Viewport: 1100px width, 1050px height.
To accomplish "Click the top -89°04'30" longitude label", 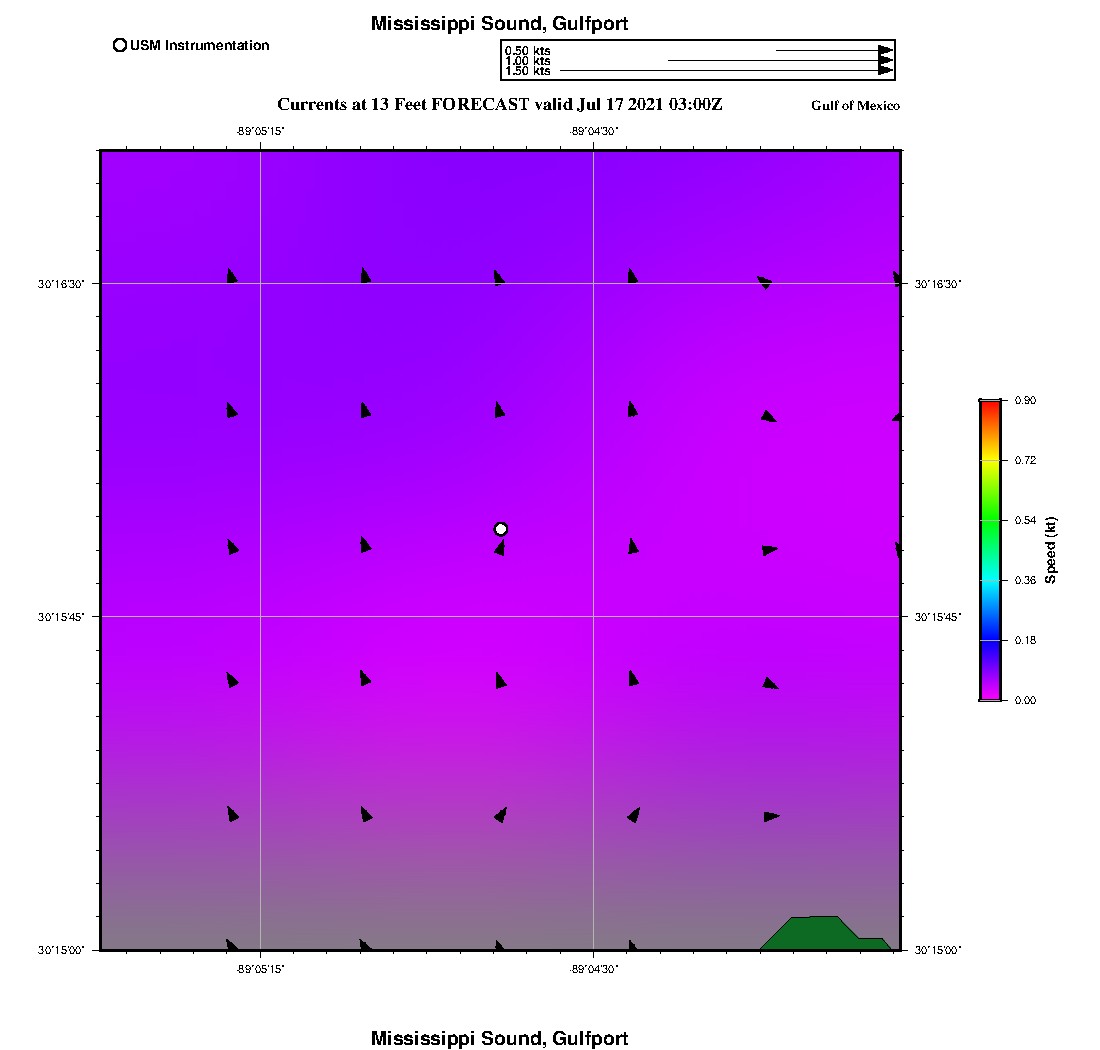I will point(594,131).
